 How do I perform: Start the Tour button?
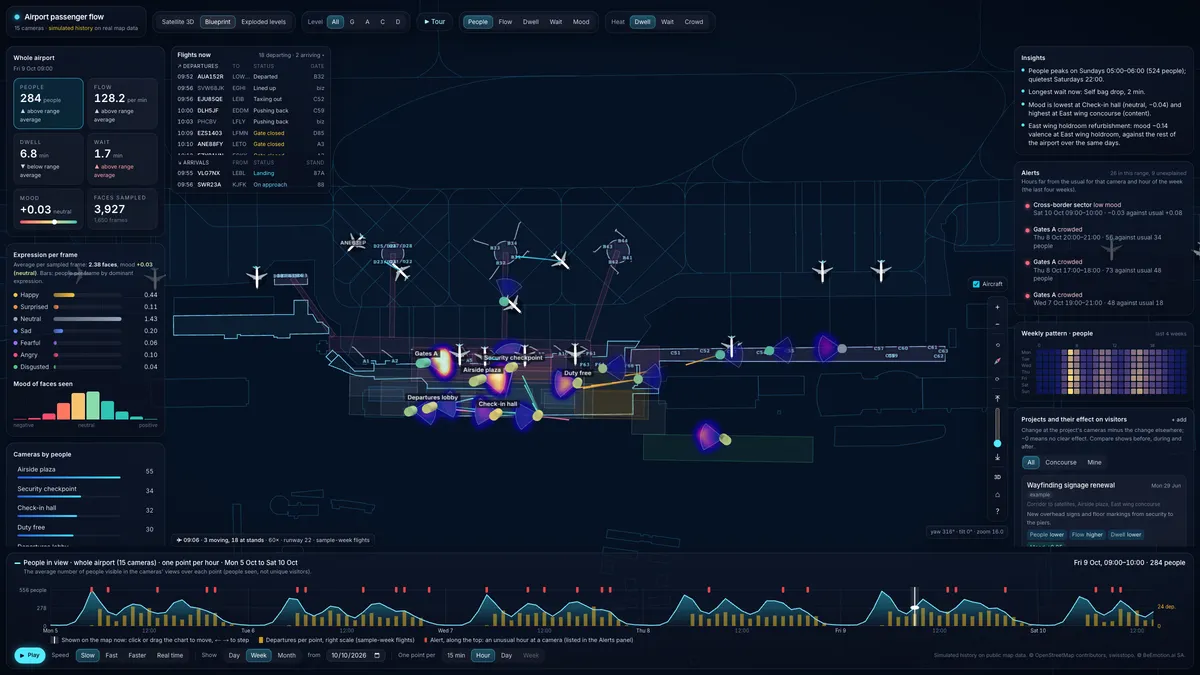click(433, 21)
